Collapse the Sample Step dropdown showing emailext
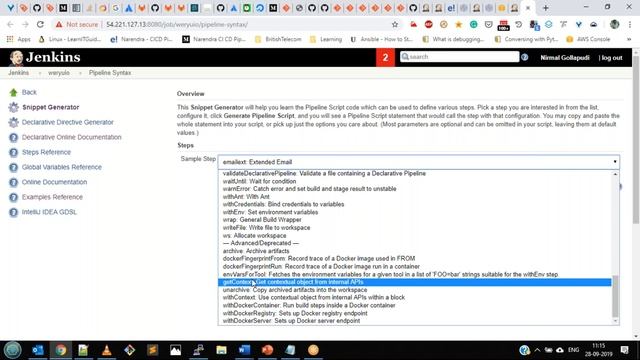 [418, 162]
